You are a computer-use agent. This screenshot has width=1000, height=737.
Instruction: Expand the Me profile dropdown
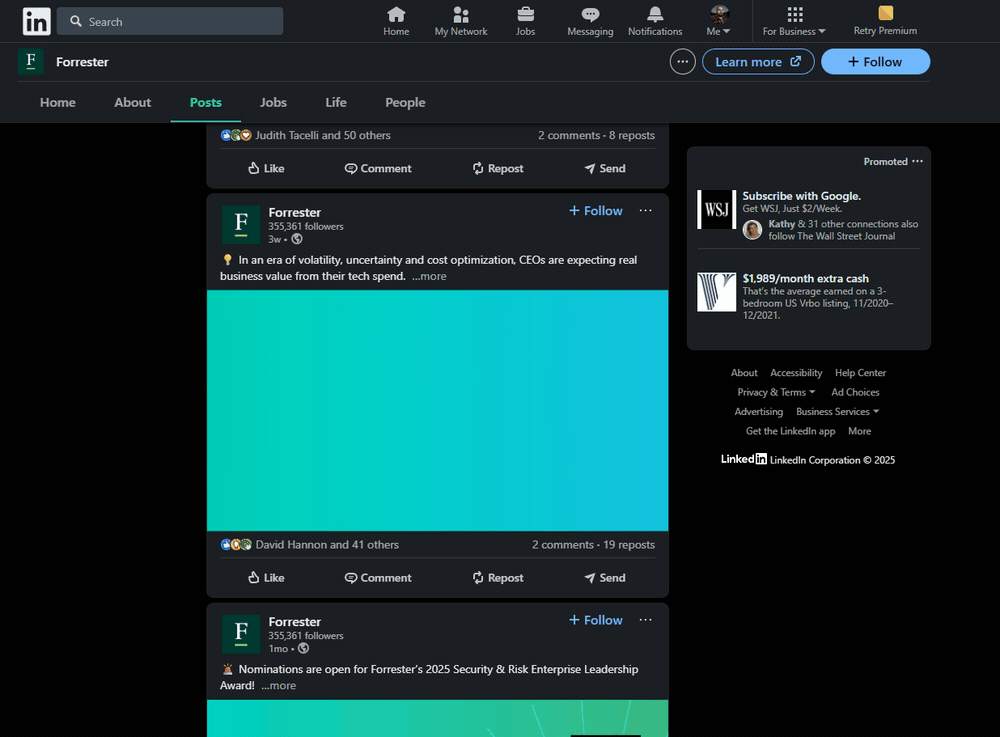(719, 21)
